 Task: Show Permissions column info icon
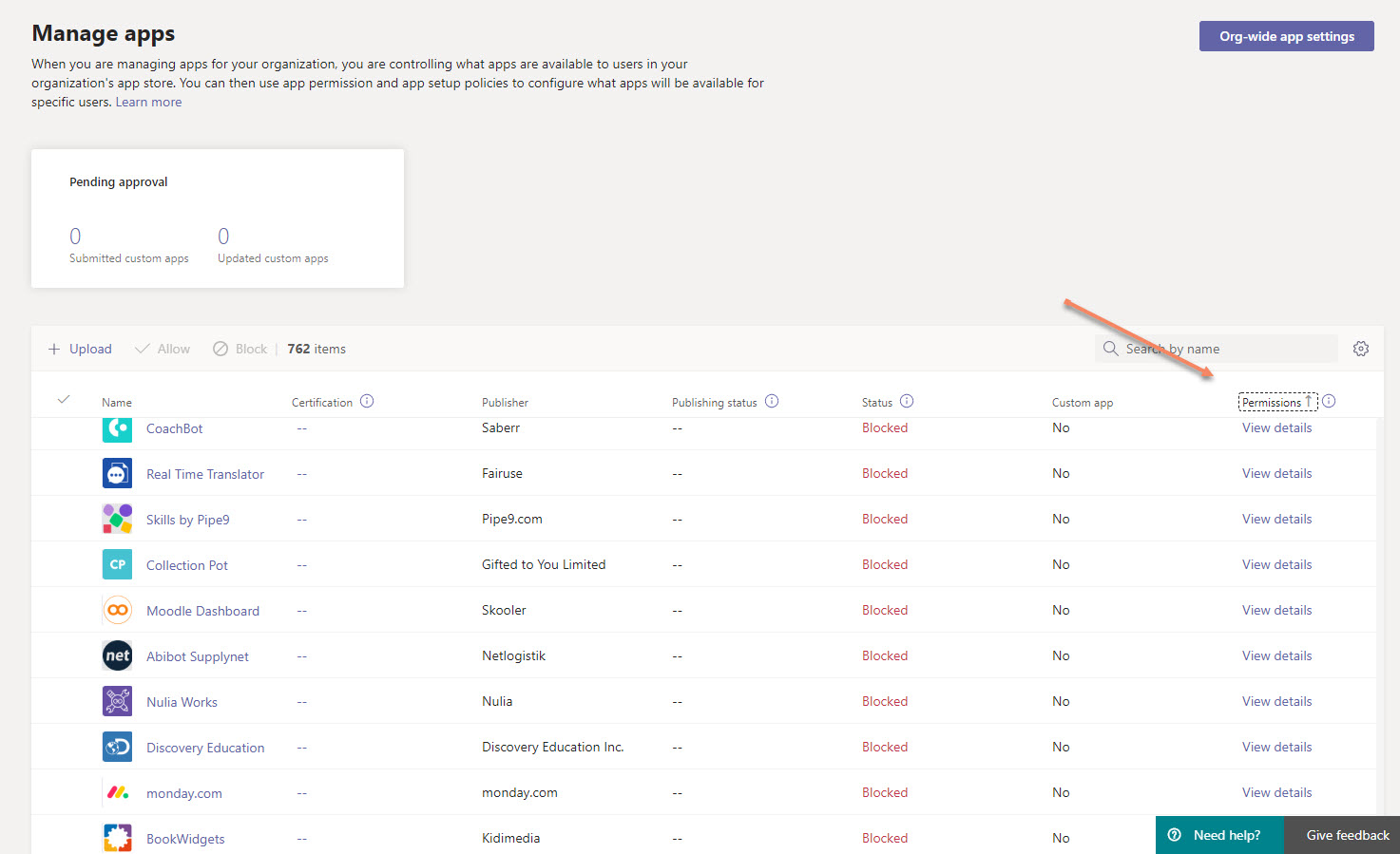(x=1329, y=401)
